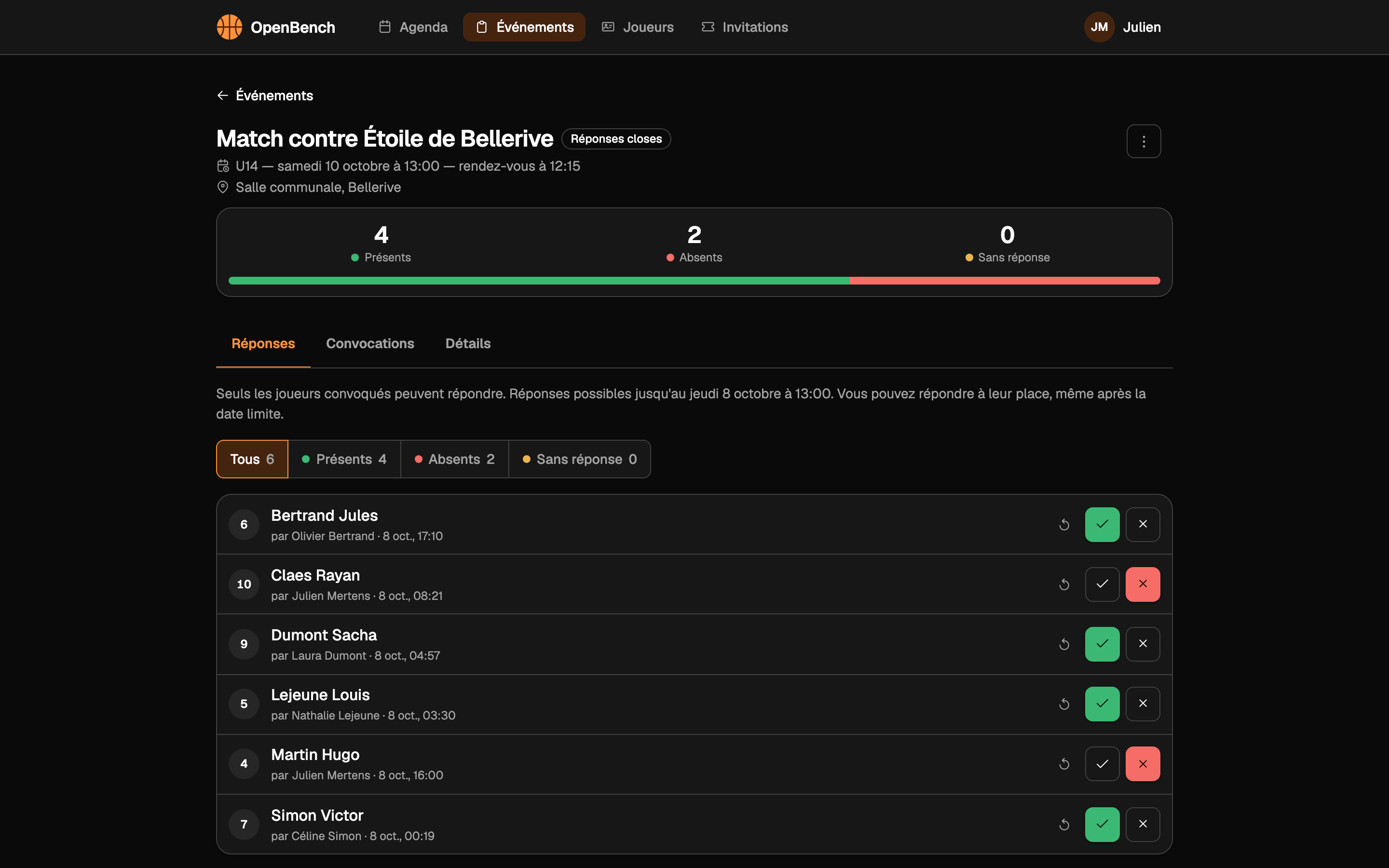Reset Lejeune Louis' response
This screenshot has width=1389, height=868.
(x=1064, y=704)
